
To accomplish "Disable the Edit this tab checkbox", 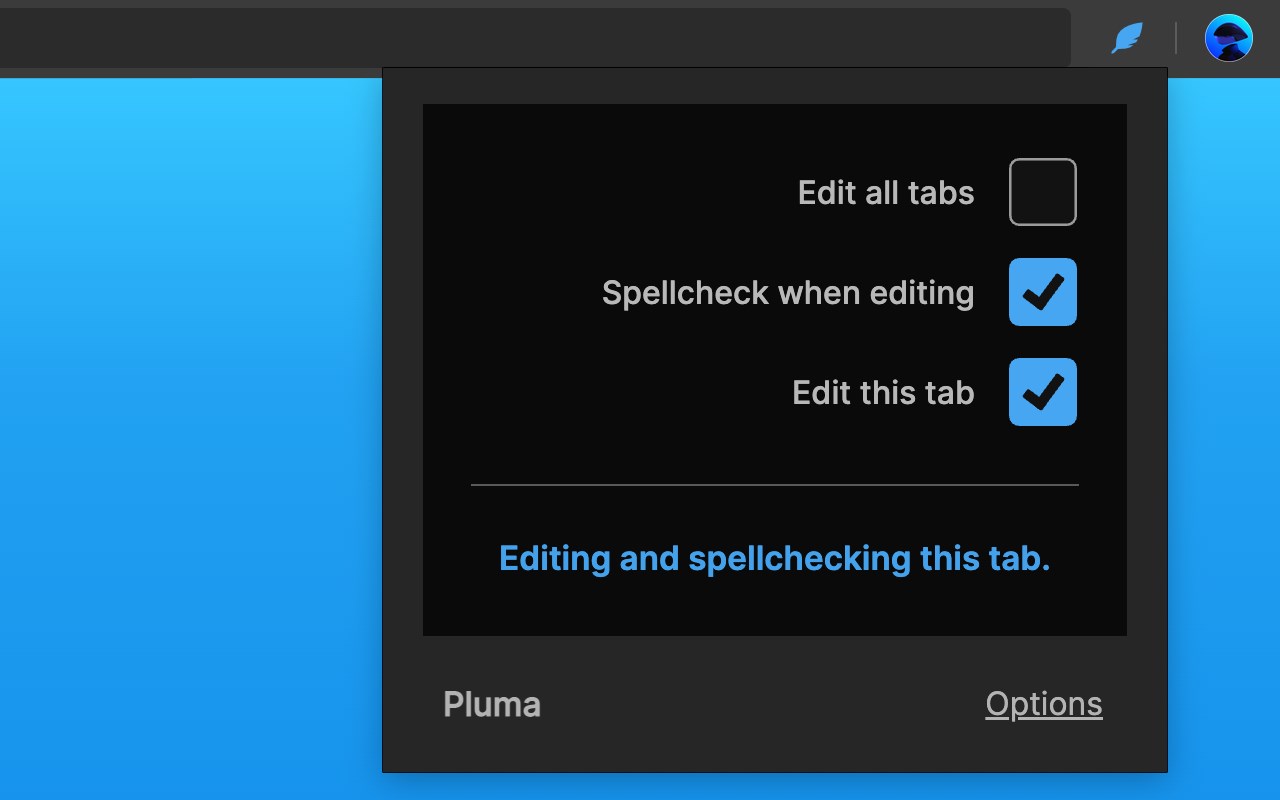I will tap(1042, 392).
